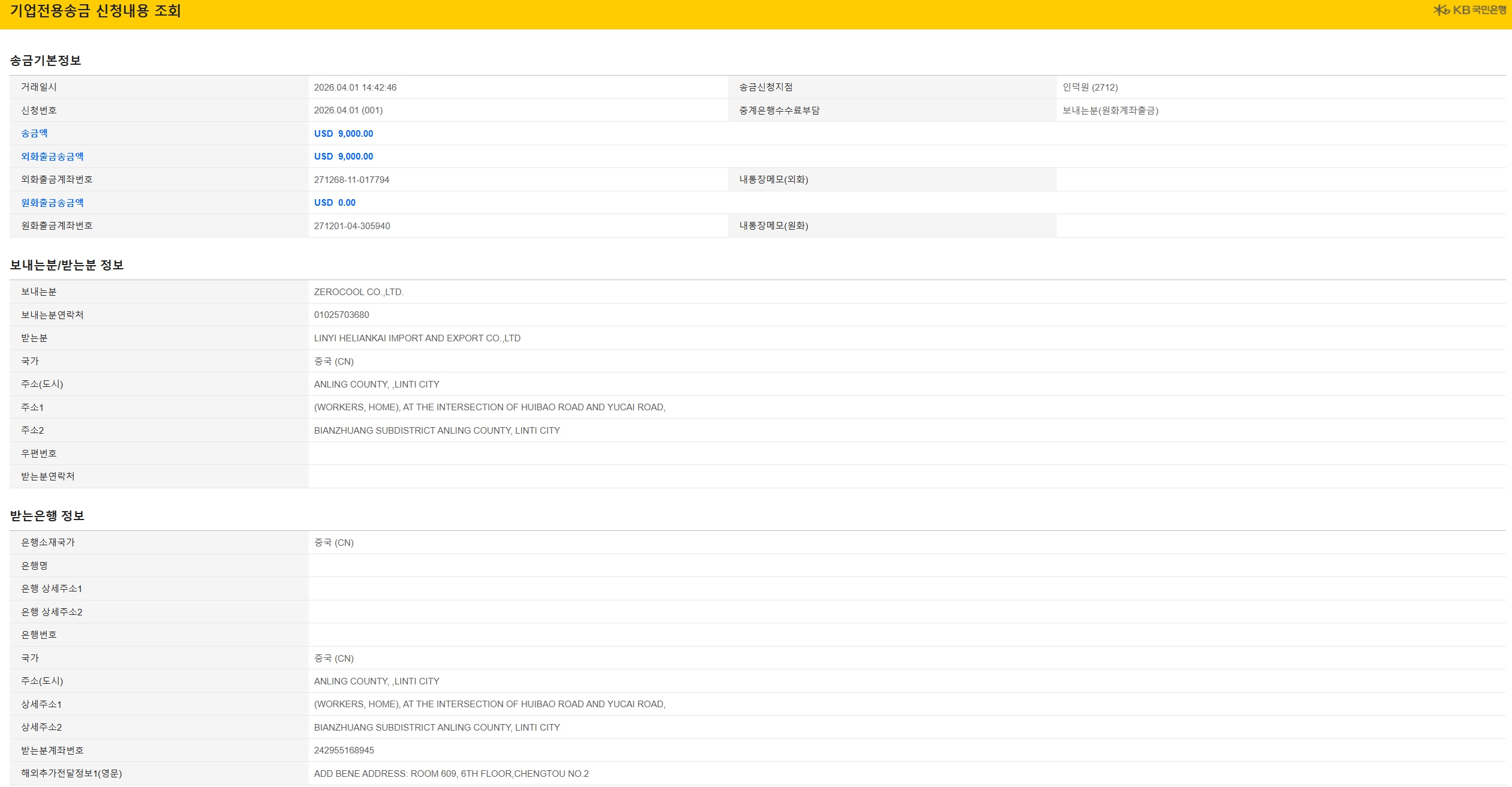Click the 송금신청지점 인덕원 (2712) value

click(1090, 88)
